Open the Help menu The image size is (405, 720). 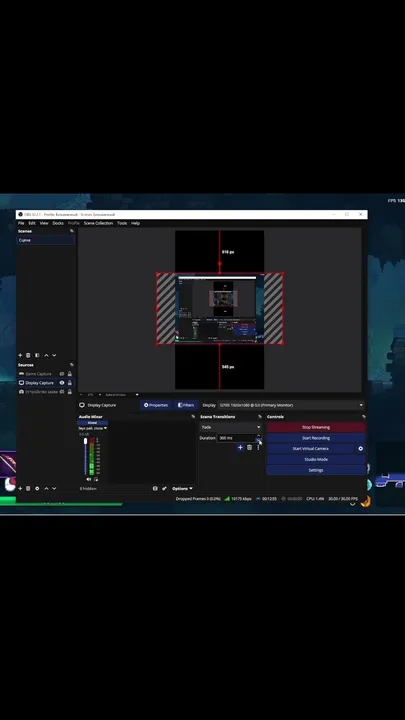[135, 223]
